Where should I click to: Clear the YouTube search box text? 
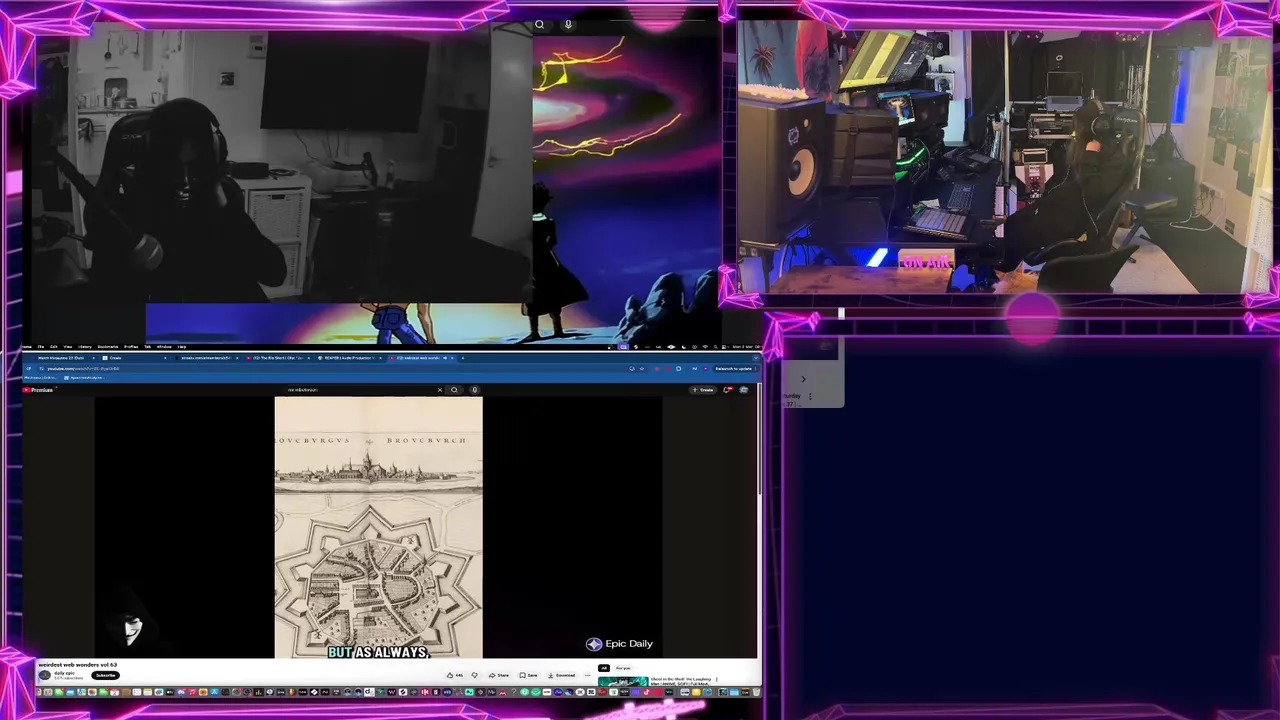[440, 390]
